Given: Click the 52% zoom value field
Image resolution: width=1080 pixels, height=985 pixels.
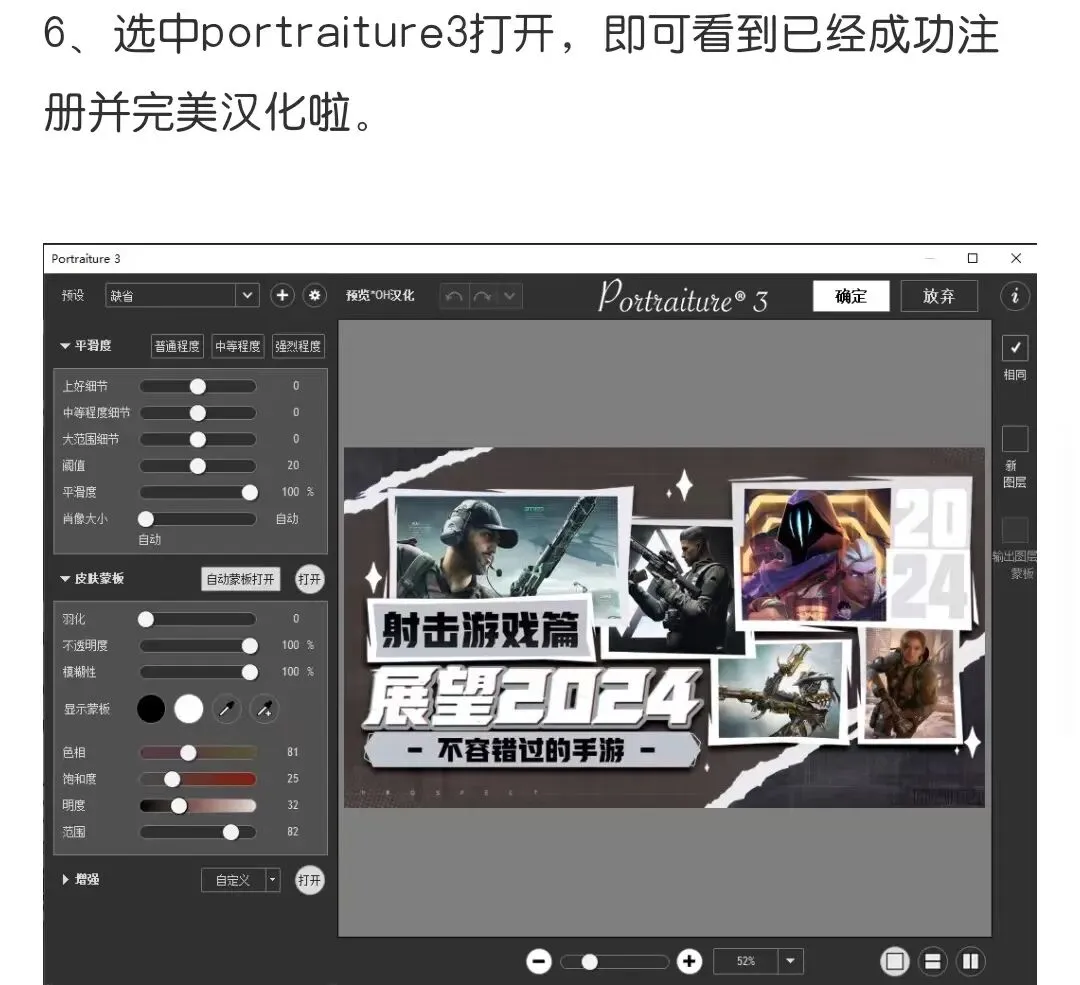Looking at the screenshot, I should 746,961.
